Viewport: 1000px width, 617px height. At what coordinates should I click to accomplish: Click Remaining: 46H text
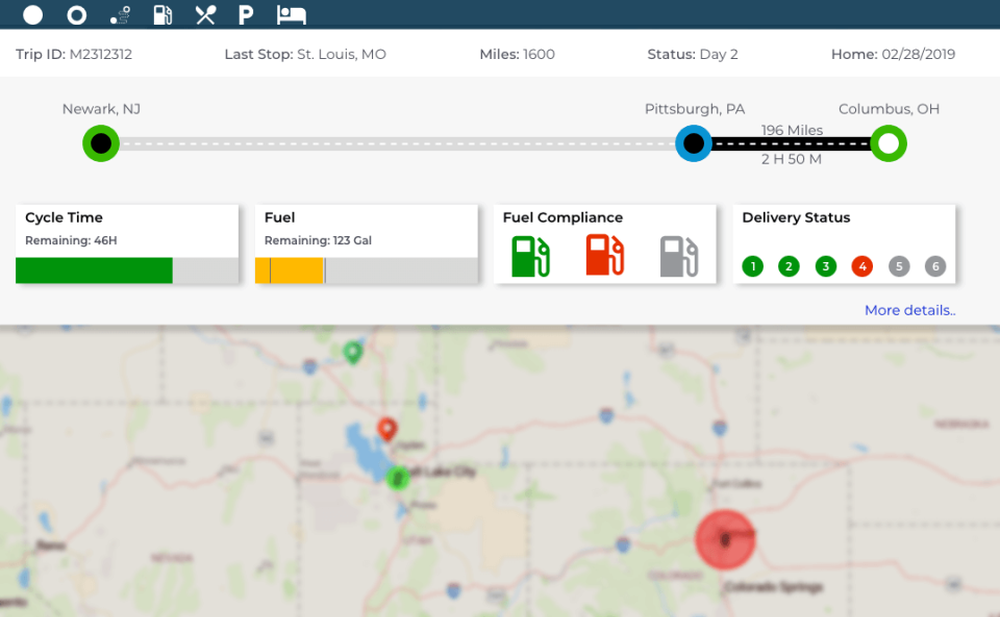point(71,241)
